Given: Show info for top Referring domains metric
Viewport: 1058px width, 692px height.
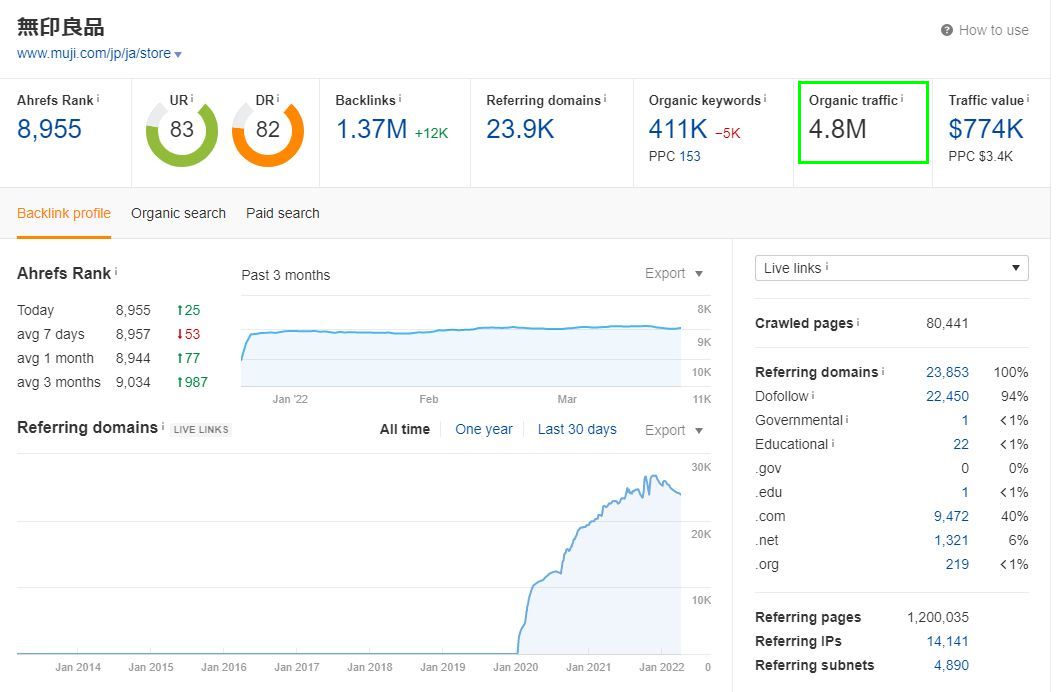Looking at the screenshot, I should click(605, 98).
